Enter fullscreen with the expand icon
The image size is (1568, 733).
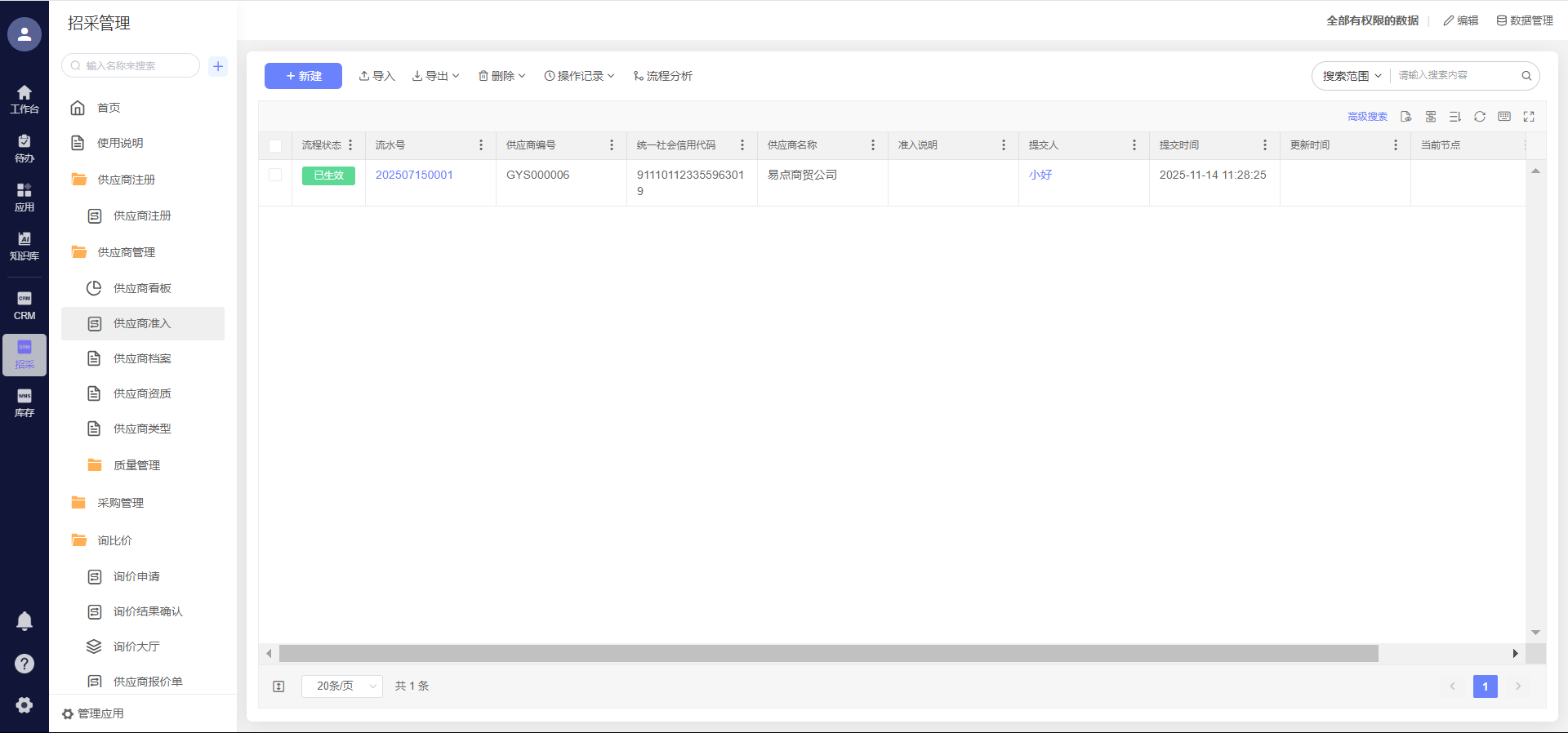tap(1529, 117)
